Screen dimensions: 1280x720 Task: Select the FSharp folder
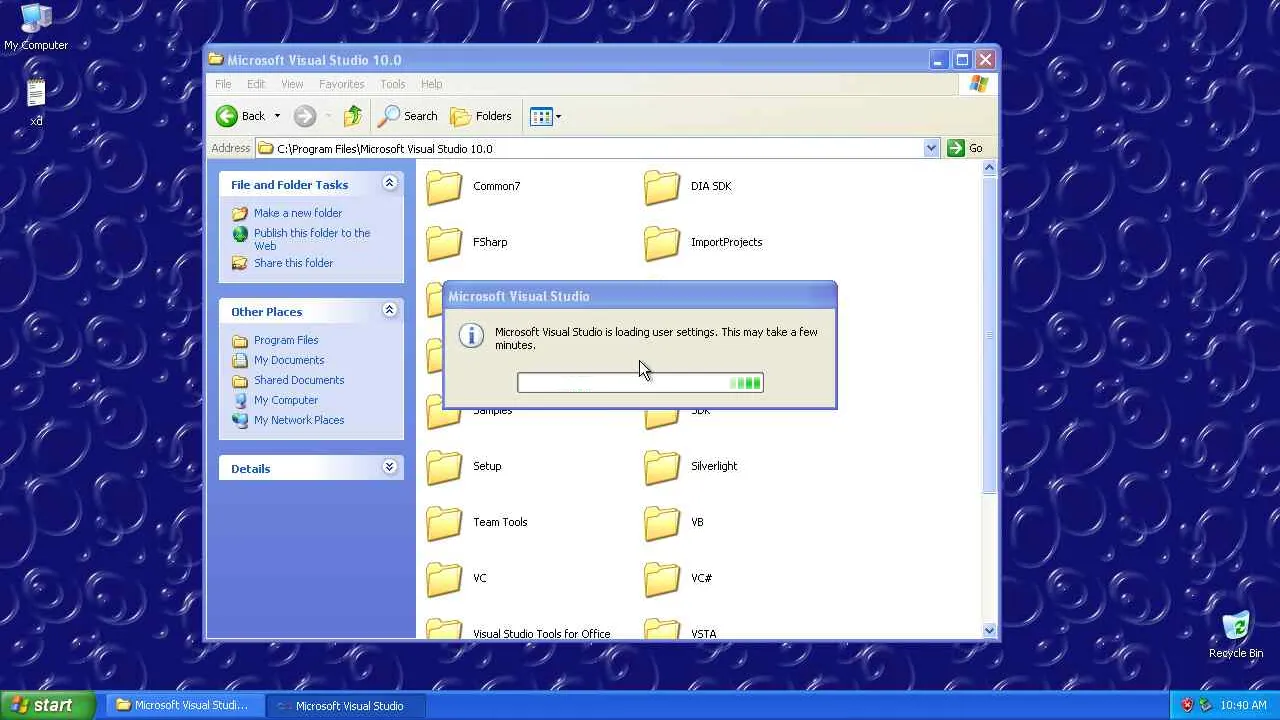pos(467,243)
